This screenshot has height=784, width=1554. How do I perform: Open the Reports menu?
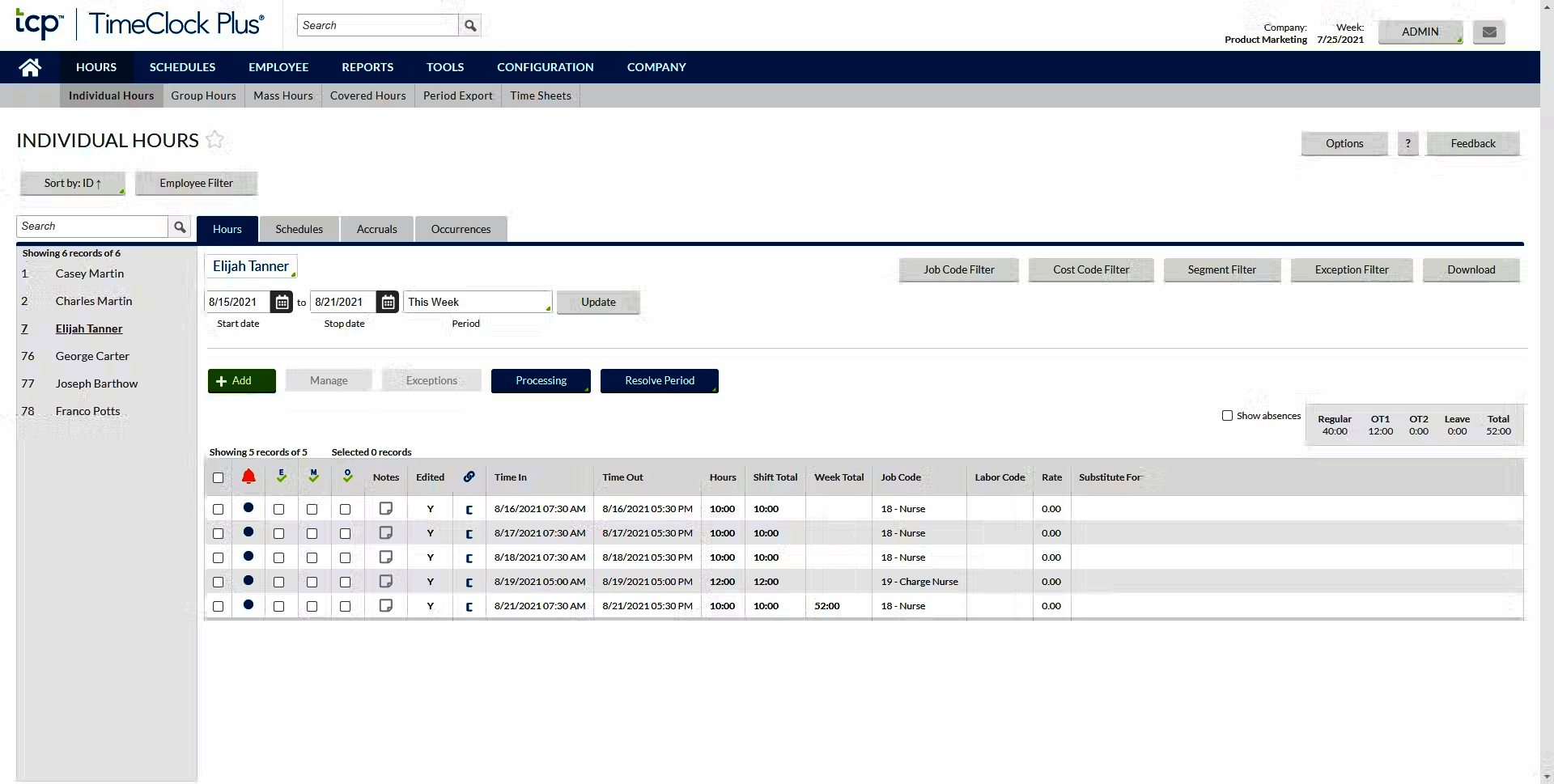pyautogui.click(x=367, y=67)
